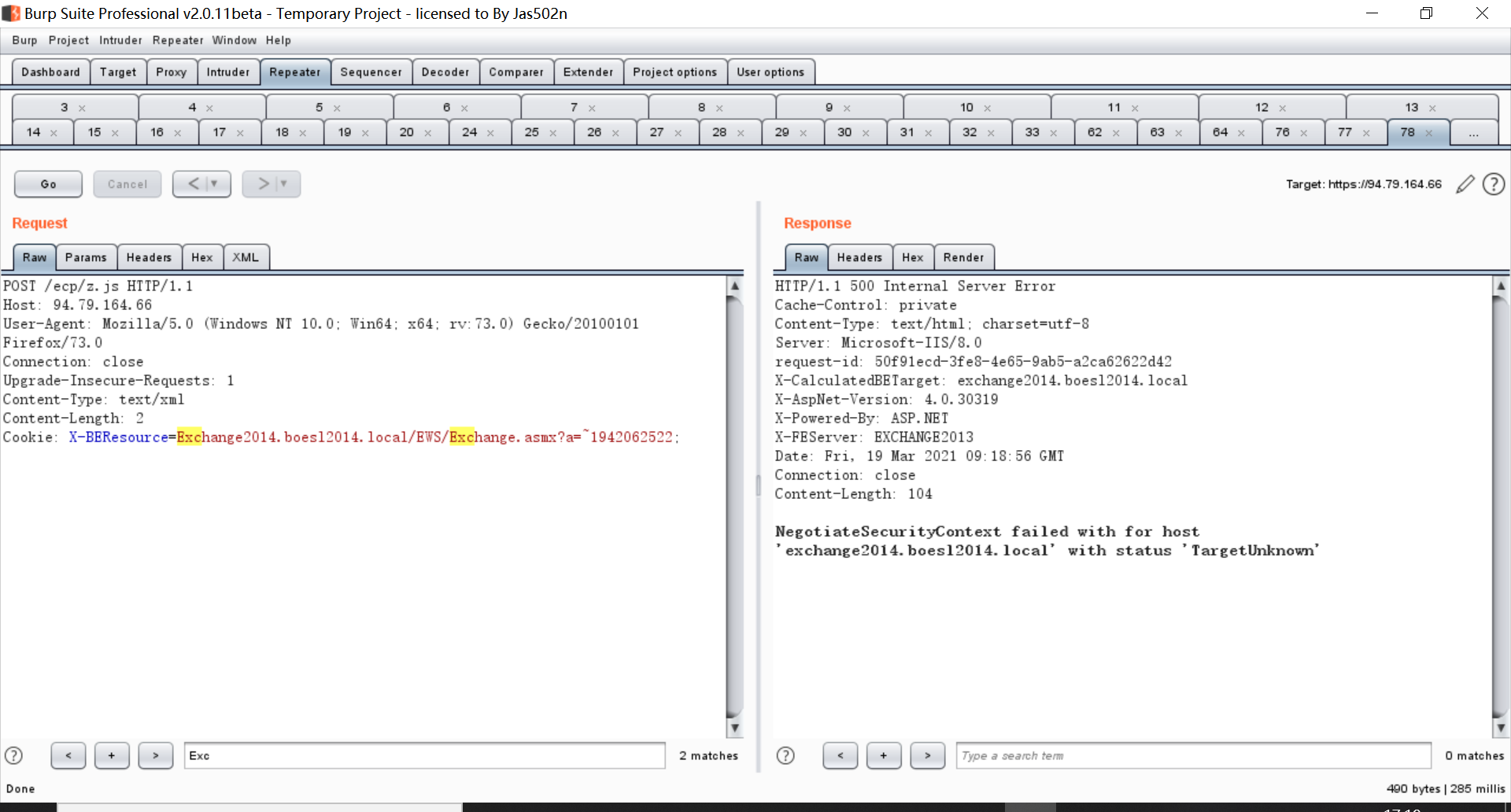Switch to the Decoder tab
Image resolution: width=1511 pixels, height=812 pixels.
pos(445,72)
